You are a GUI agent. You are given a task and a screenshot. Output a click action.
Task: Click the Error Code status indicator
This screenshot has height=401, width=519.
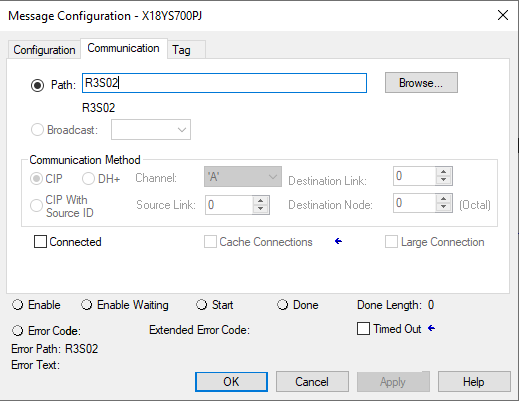tap(17, 331)
